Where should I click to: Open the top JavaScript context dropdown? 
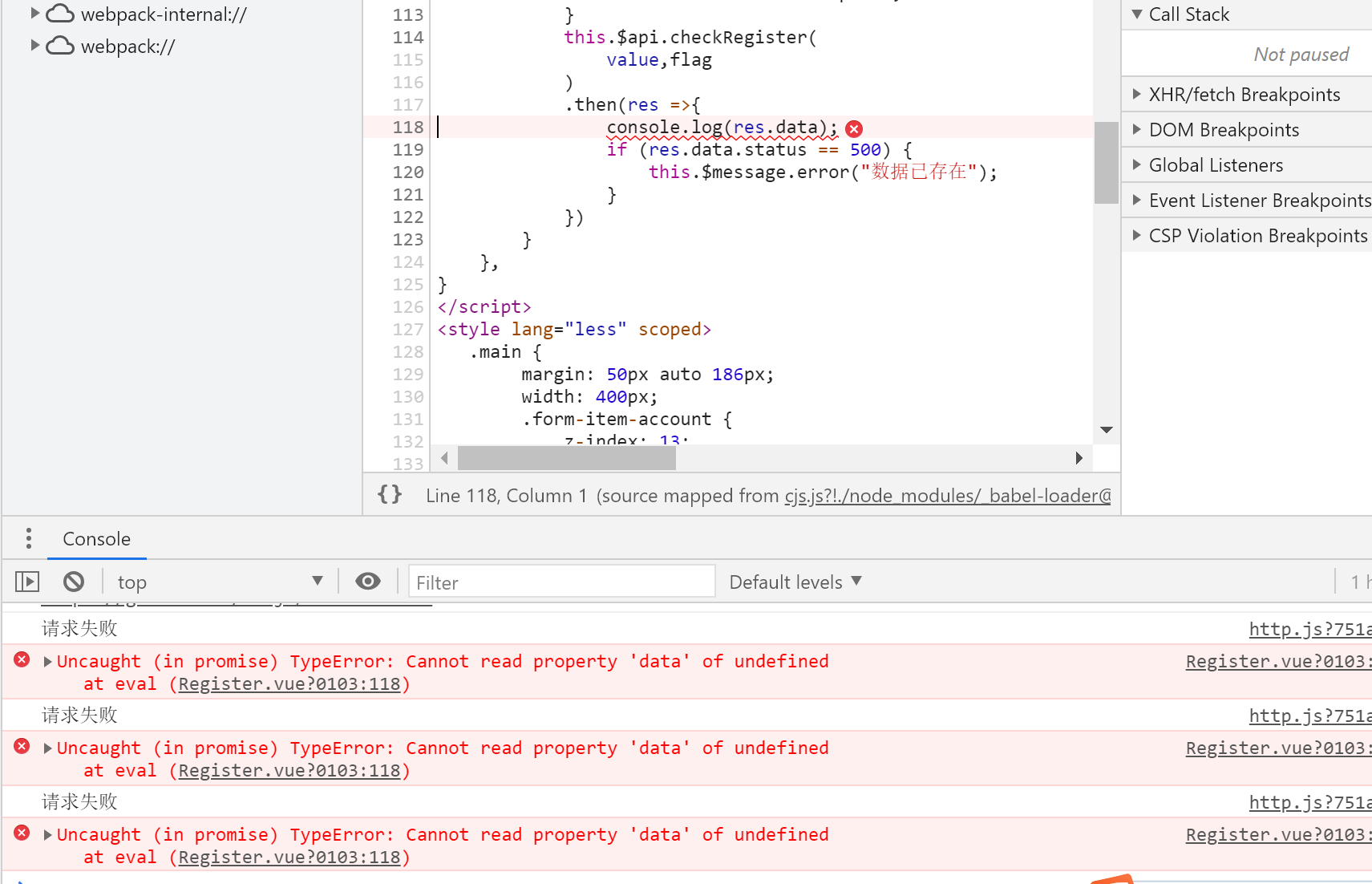pyautogui.click(x=220, y=582)
